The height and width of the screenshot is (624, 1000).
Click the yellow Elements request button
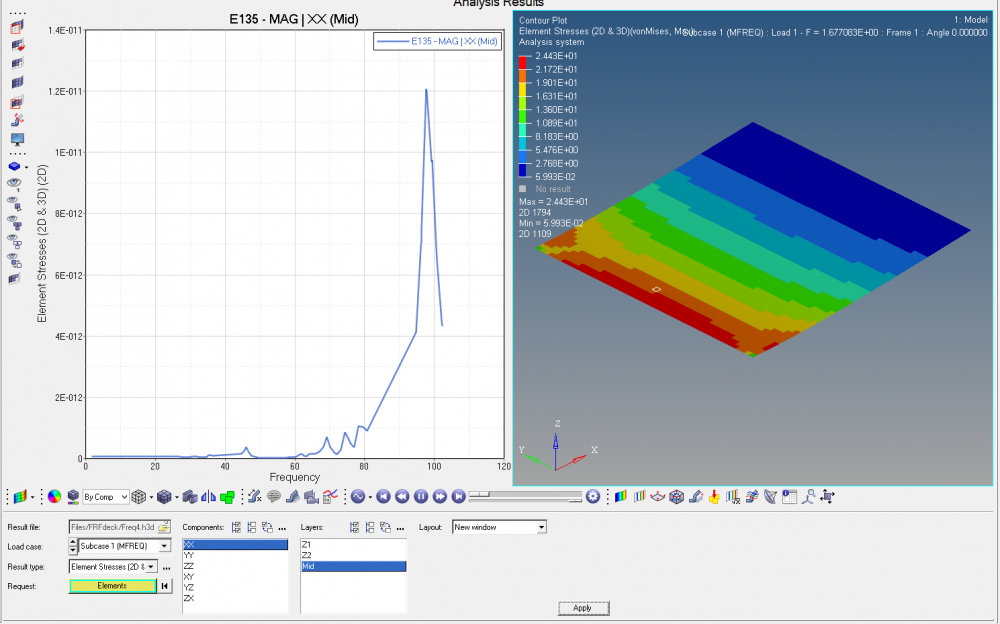click(112, 586)
